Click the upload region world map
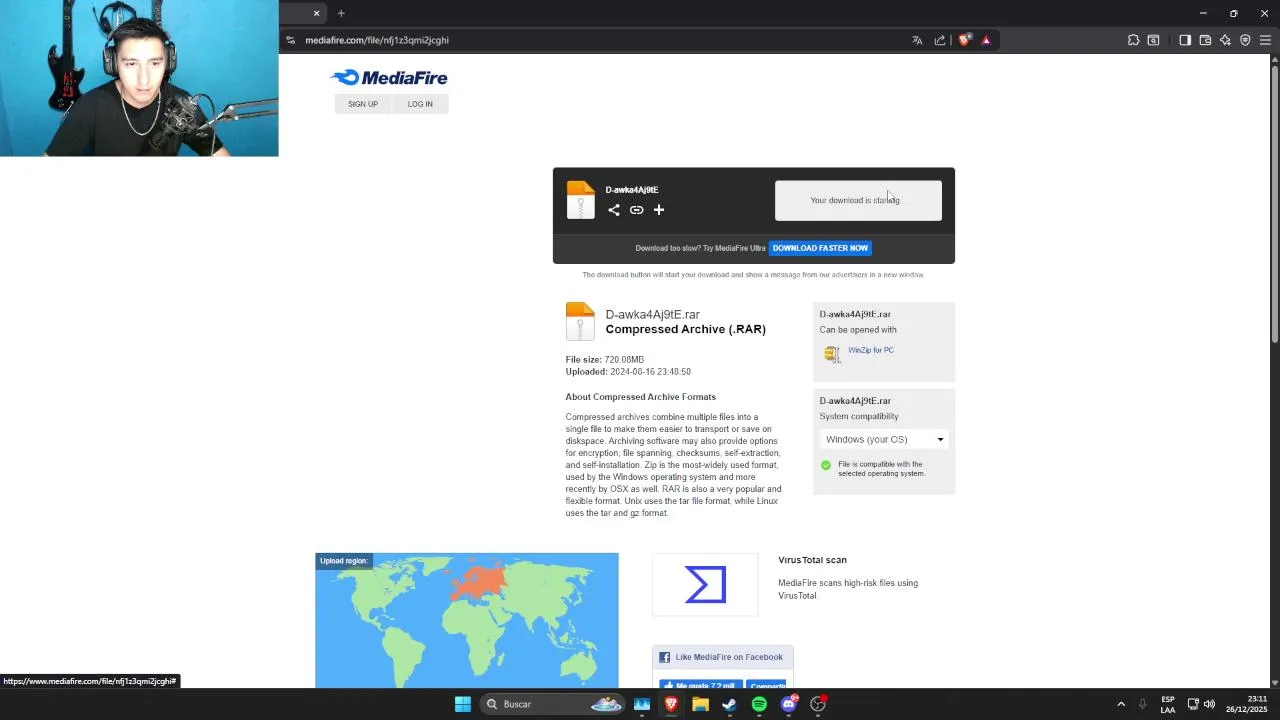Viewport: 1280px width, 720px height. tap(467, 621)
